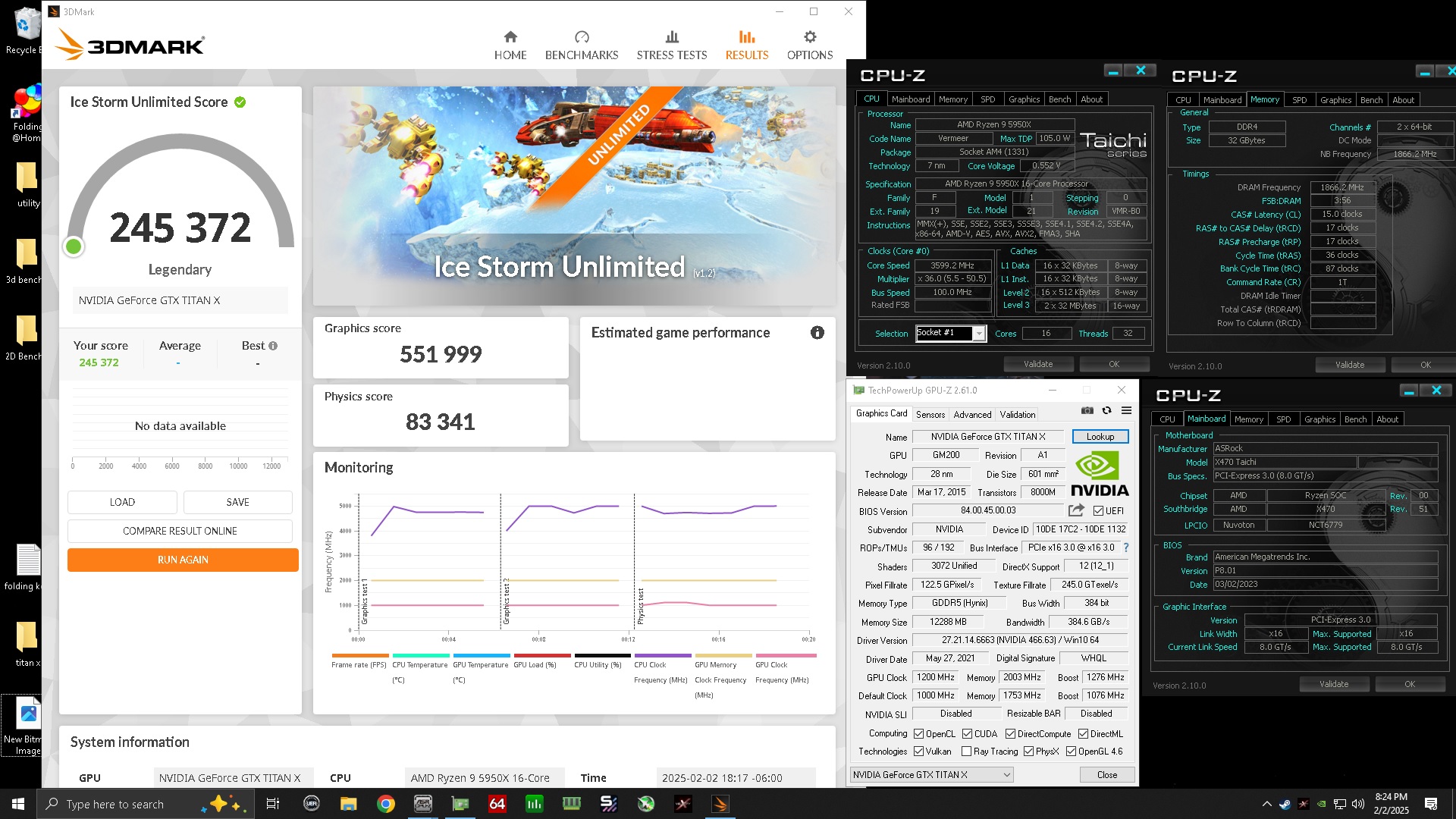Toggle the UEFI checkbox in GPU-Z
1456x819 pixels.
tap(1098, 511)
